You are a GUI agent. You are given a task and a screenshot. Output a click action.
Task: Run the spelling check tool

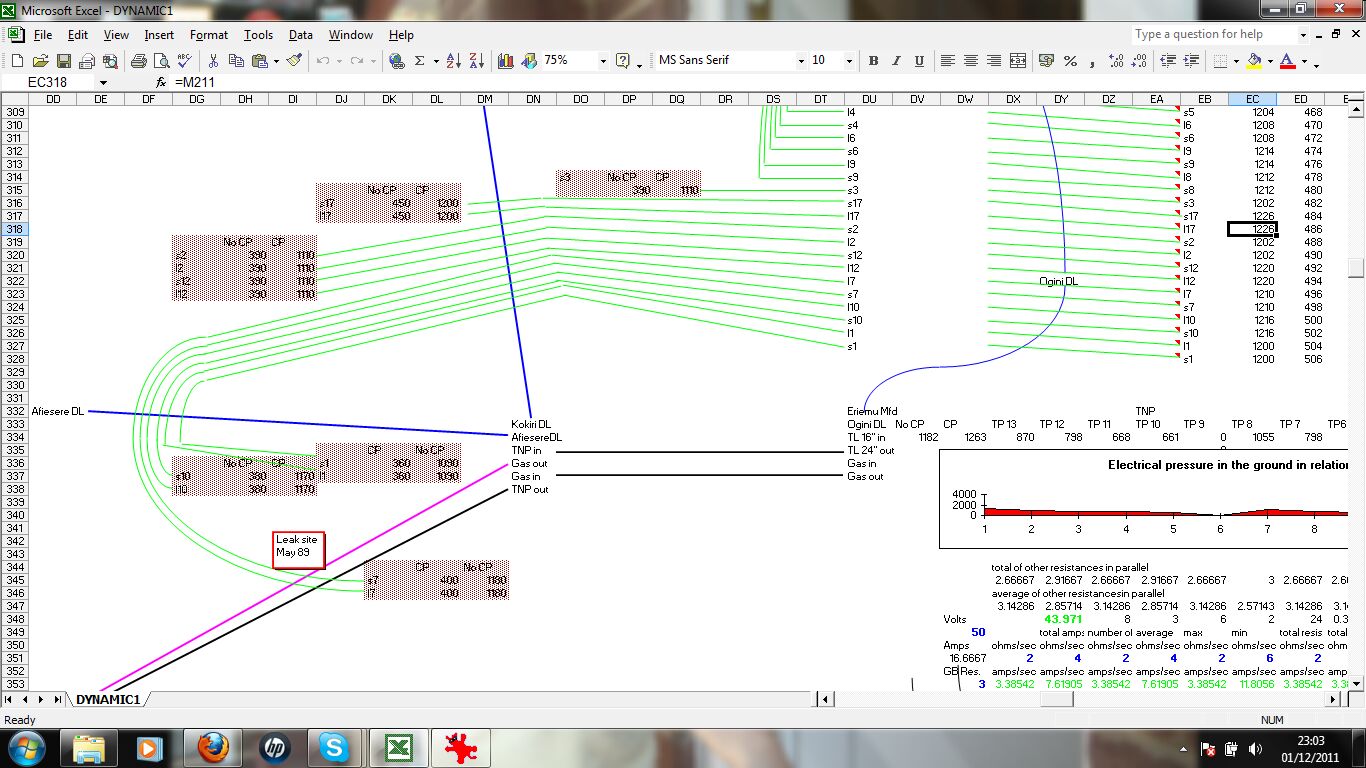pos(183,61)
